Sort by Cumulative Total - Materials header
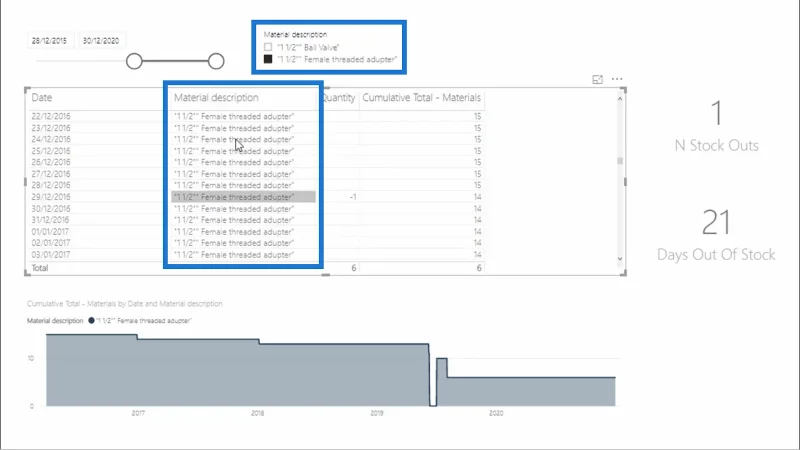The image size is (800, 450). click(x=421, y=97)
